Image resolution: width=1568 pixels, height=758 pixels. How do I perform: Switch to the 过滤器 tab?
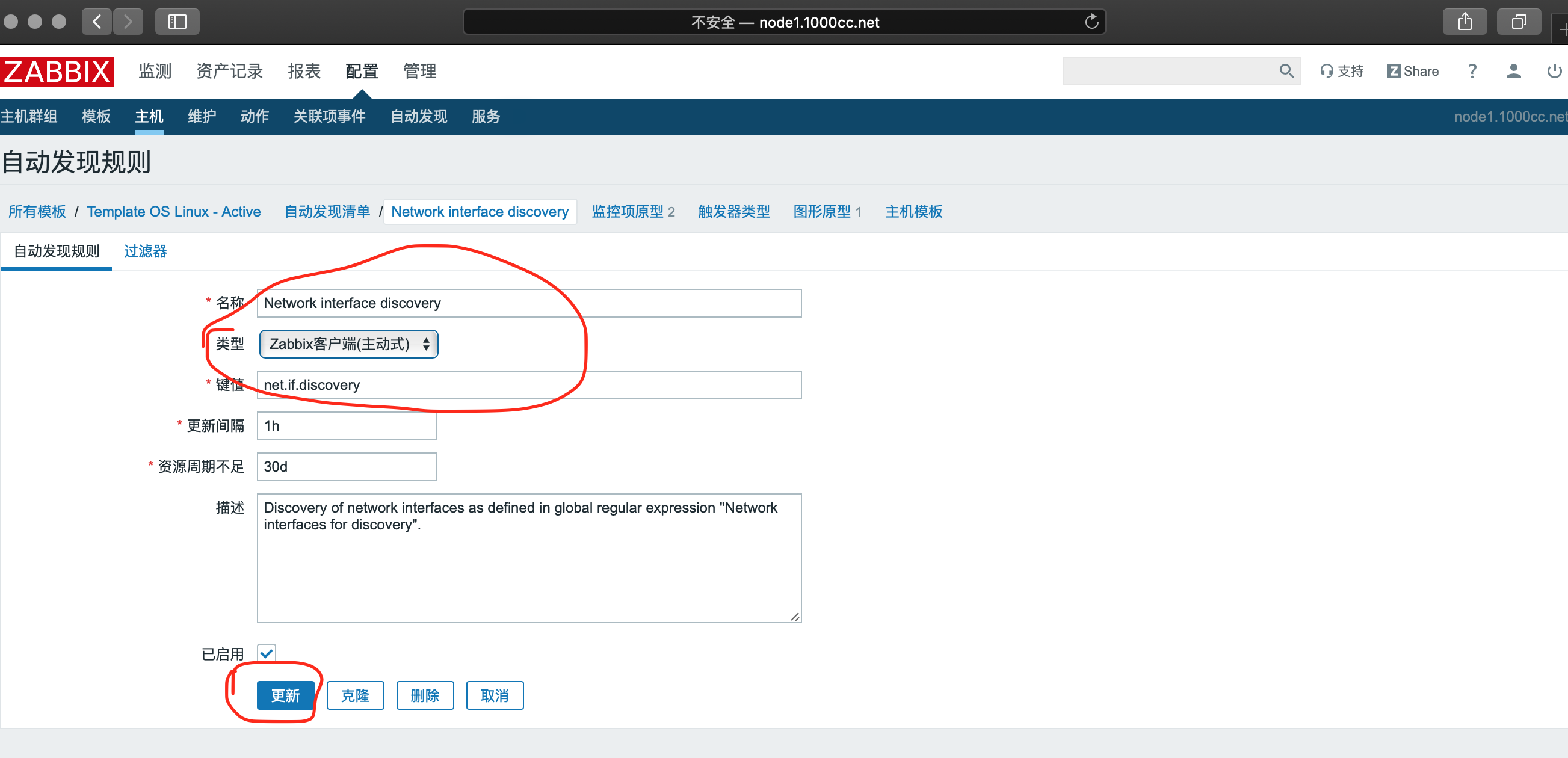[x=146, y=251]
